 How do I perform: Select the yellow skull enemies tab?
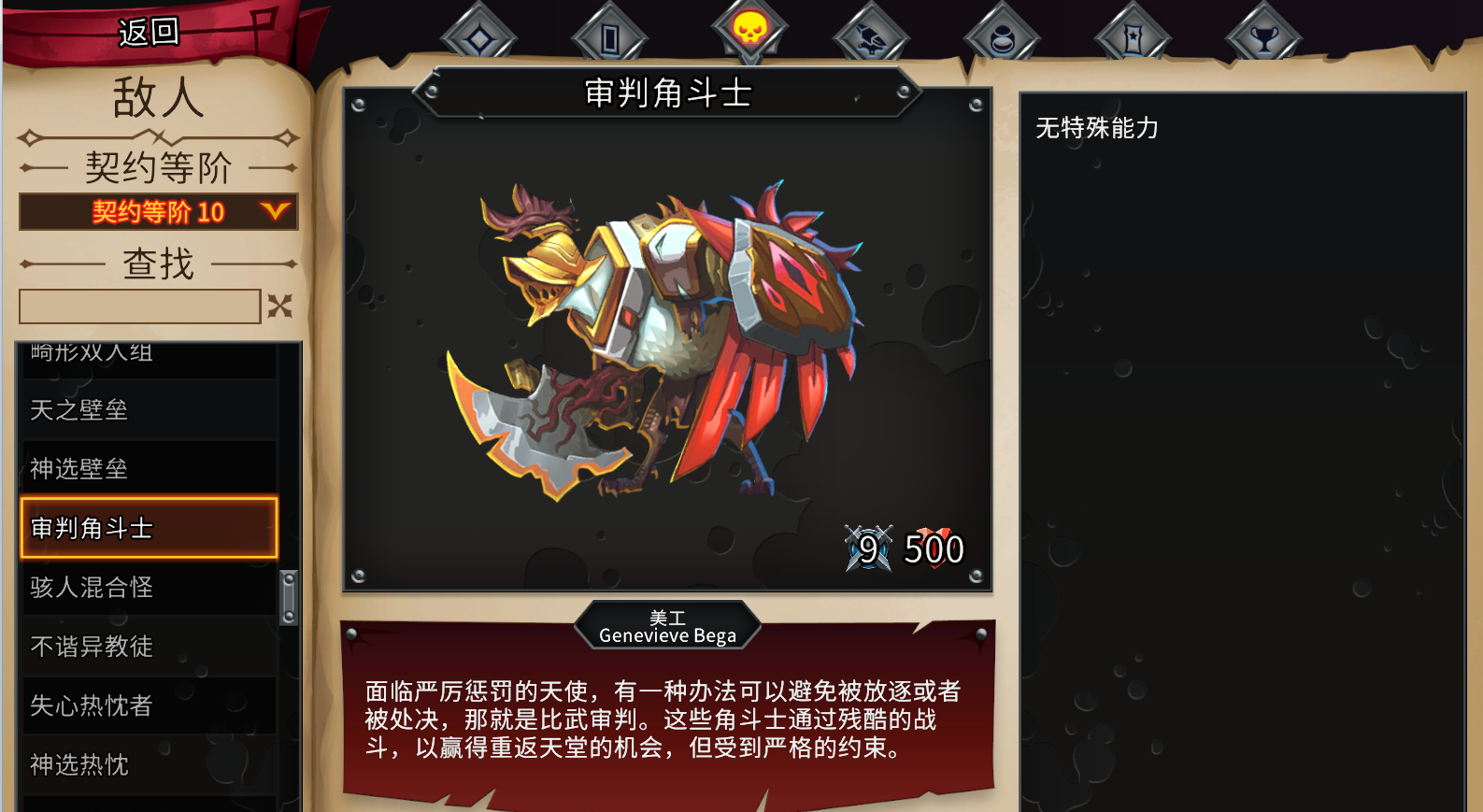[749, 30]
